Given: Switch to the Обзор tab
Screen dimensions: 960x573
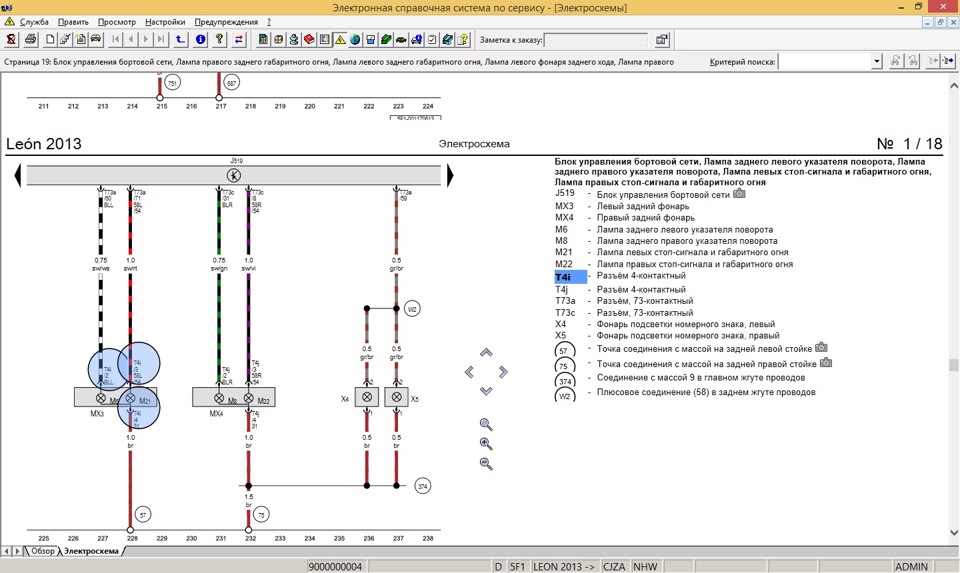Looking at the screenshot, I should coord(42,551).
